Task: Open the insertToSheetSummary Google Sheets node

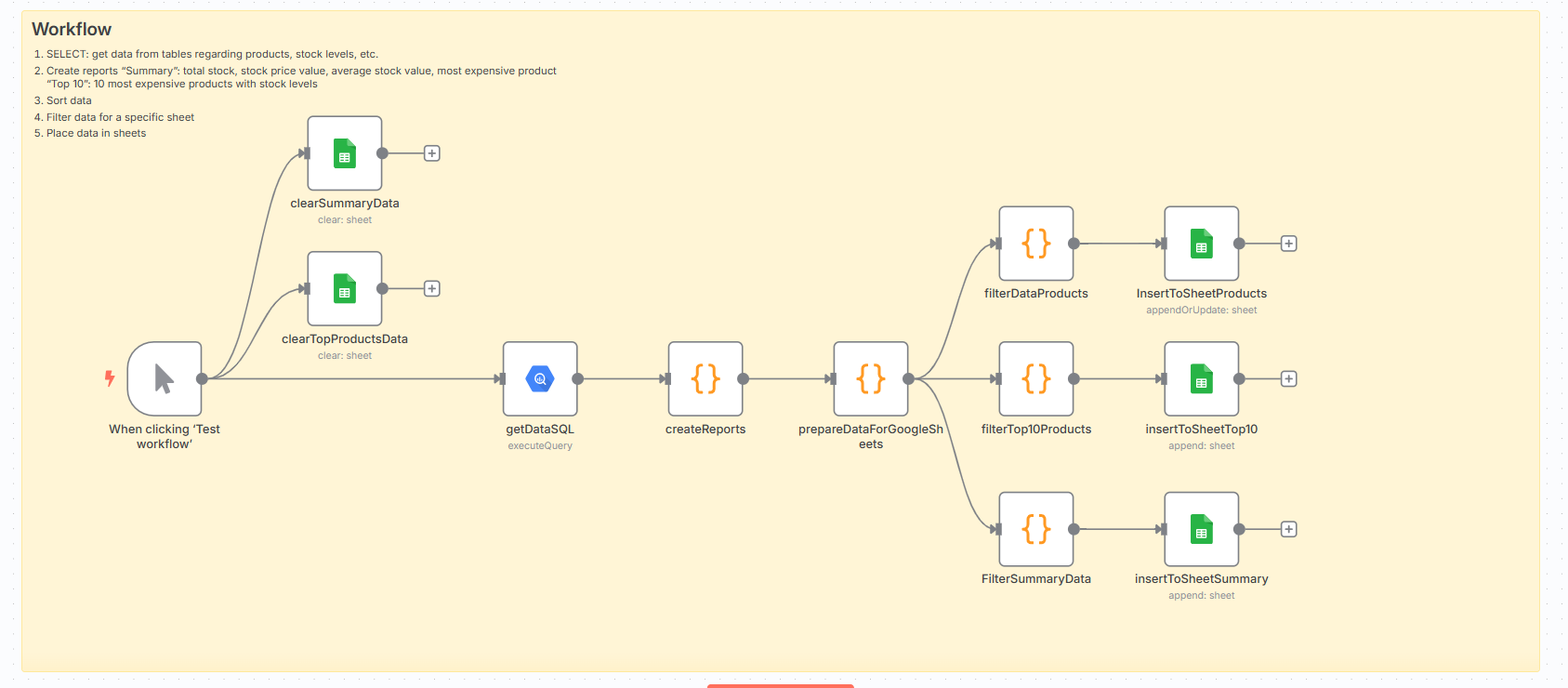Action: (1202, 529)
